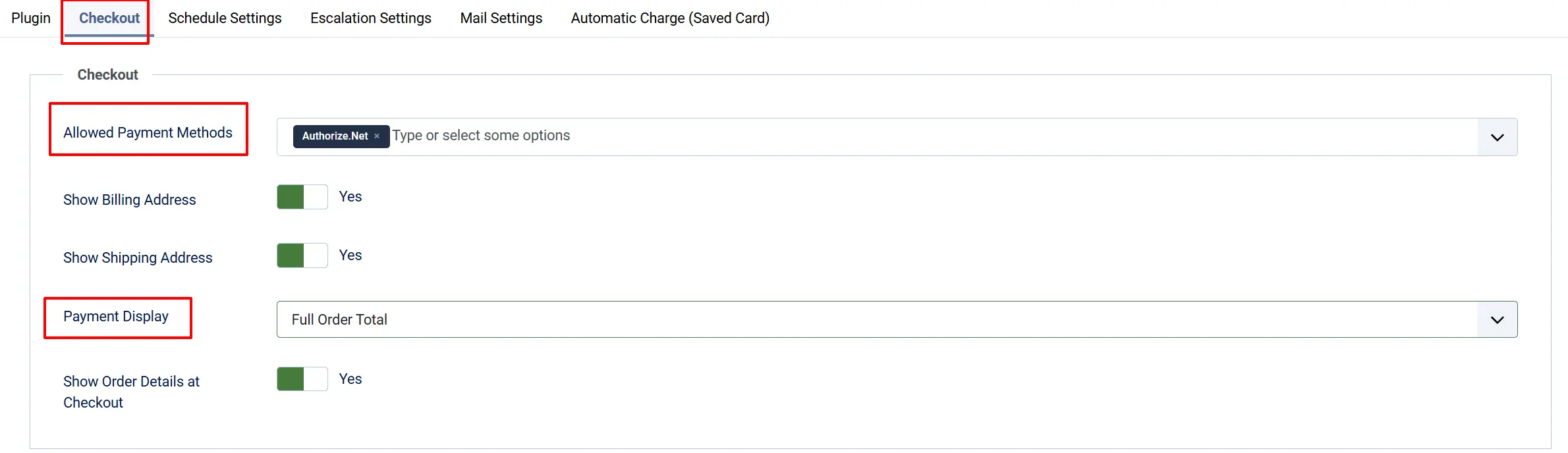This screenshot has width=1568, height=453.
Task: Open the Payment Display chevron arrow
Action: [x=1497, y=319]
